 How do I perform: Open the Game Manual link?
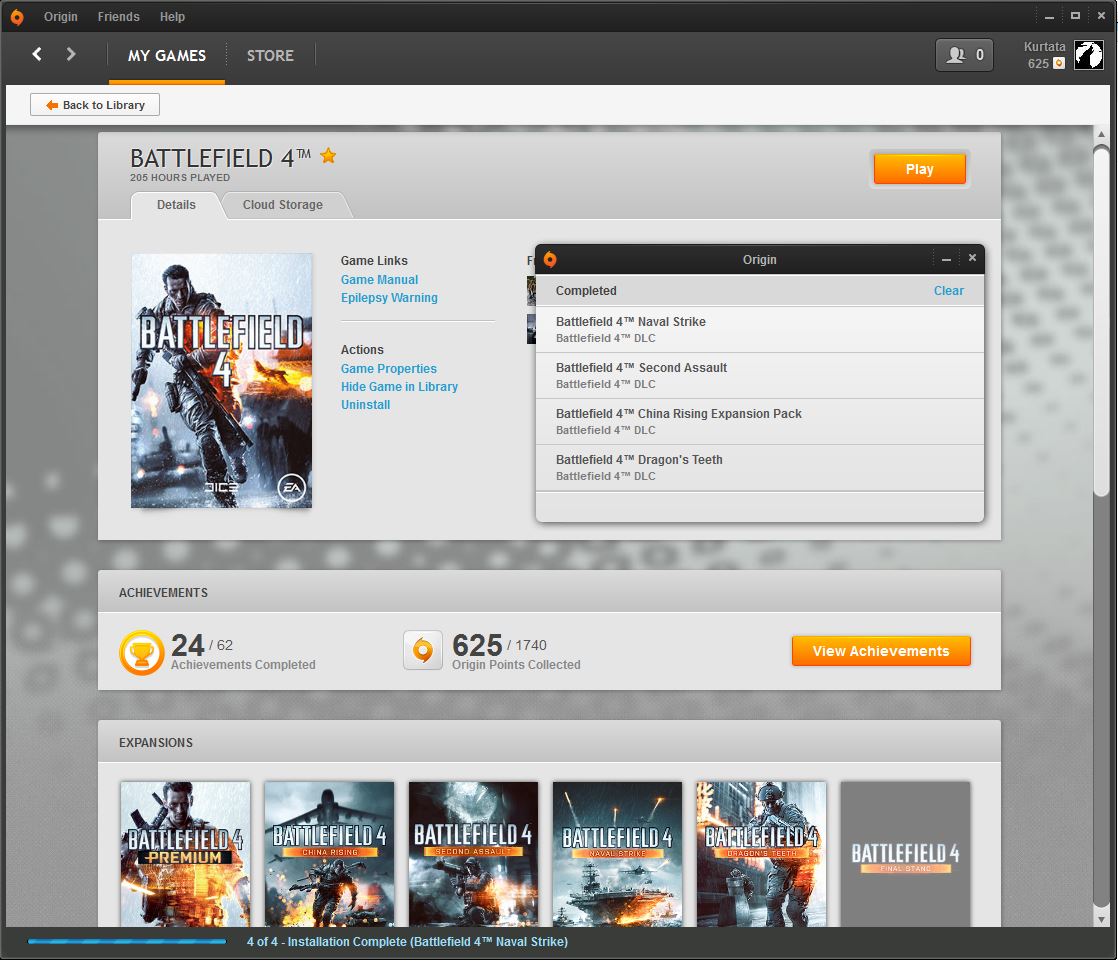(379, 280)
